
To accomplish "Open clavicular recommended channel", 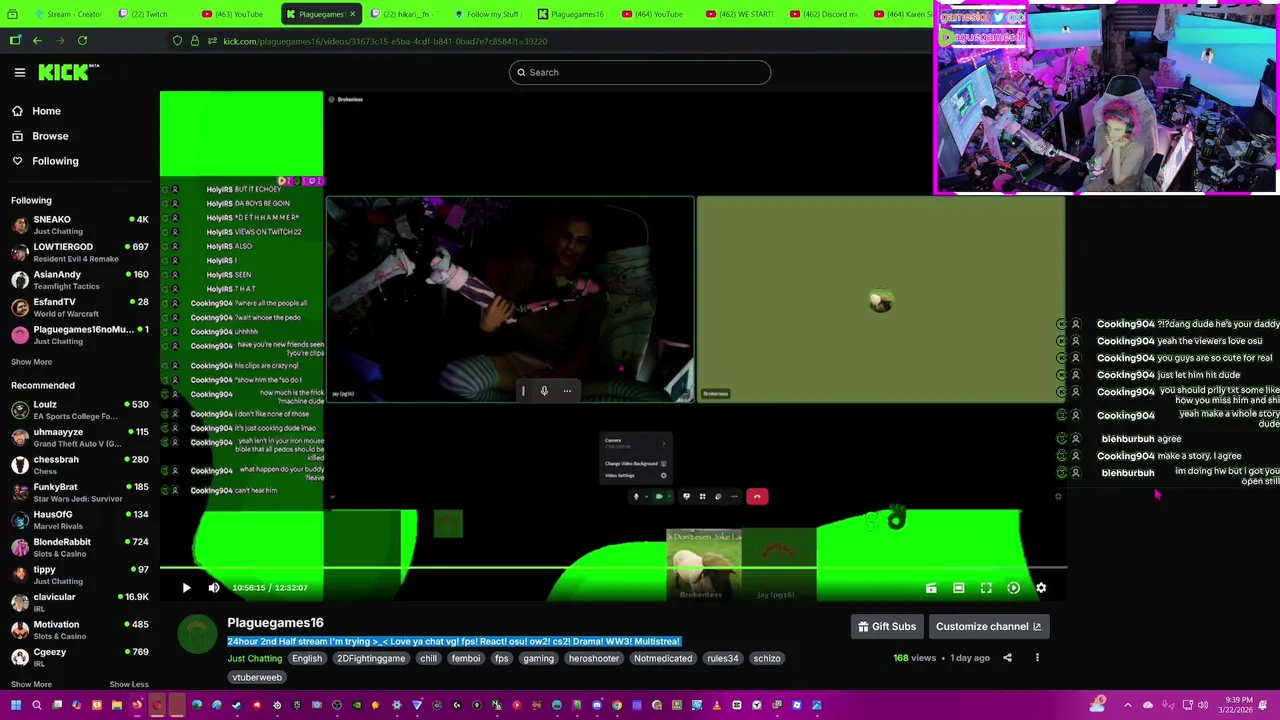I will coord(80,602).
